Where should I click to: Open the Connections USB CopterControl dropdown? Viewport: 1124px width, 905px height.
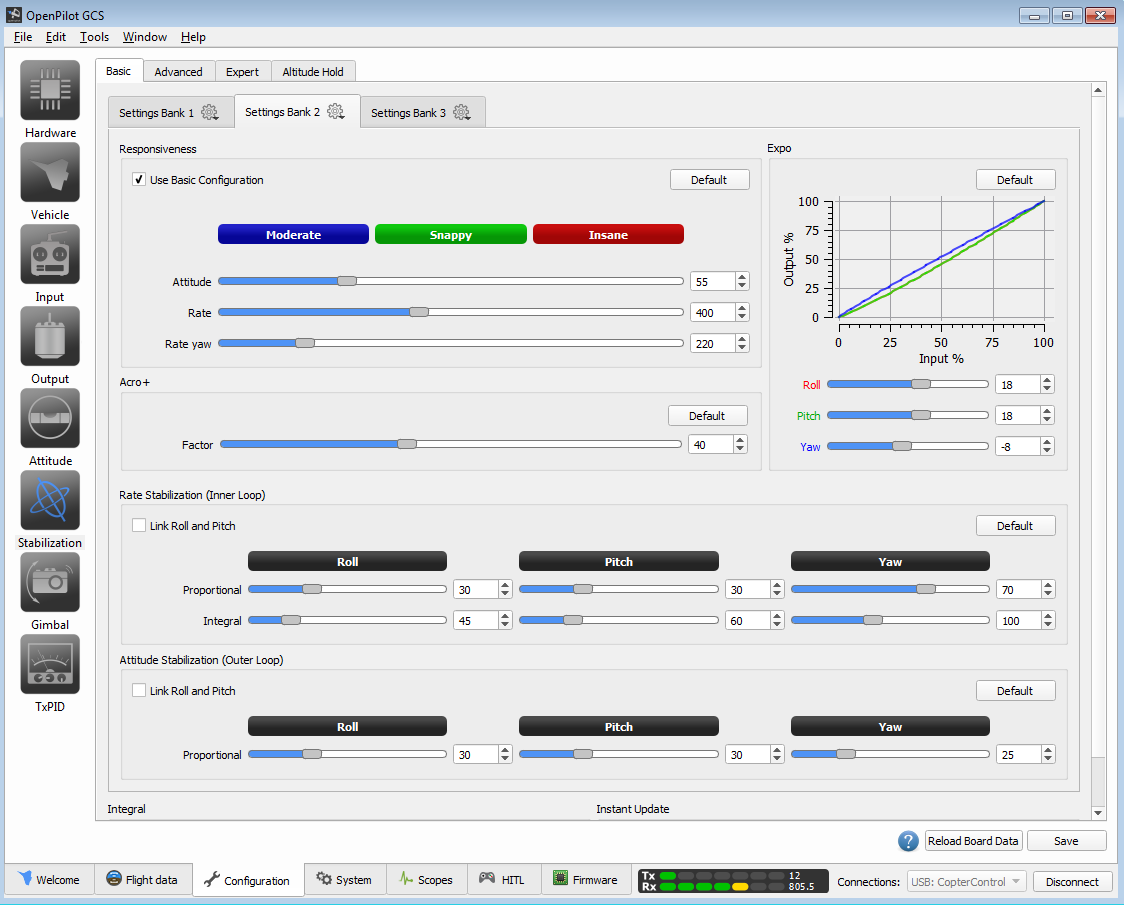[x=966, y=881]
